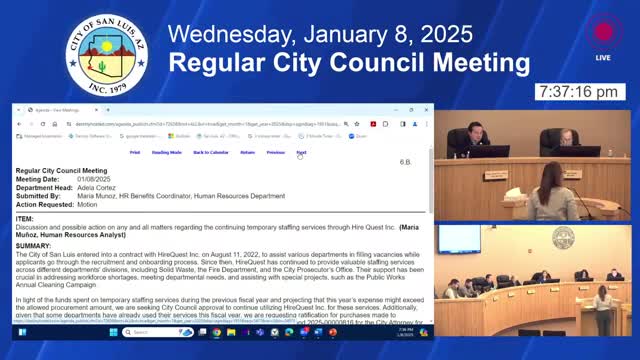The width and height of the screenshot is (640, 360).
Task: Open the Managed bookmarks folder
Action: tap(39, 136)
